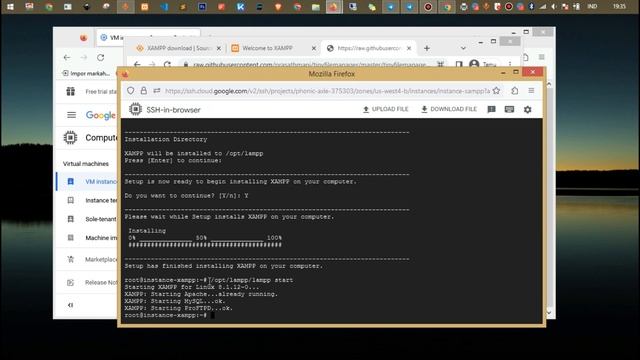Image resolution: width=640 pixels, height=360 pixels.
Task: Open Google Cloud navigation hamburger menu
Action: tap(71, 115)
